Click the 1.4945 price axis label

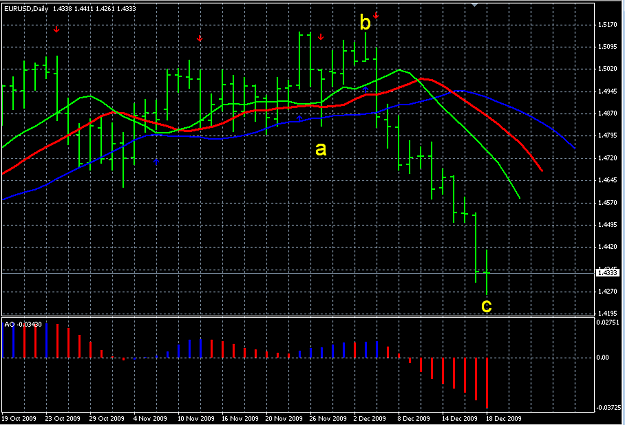[607, 91]
